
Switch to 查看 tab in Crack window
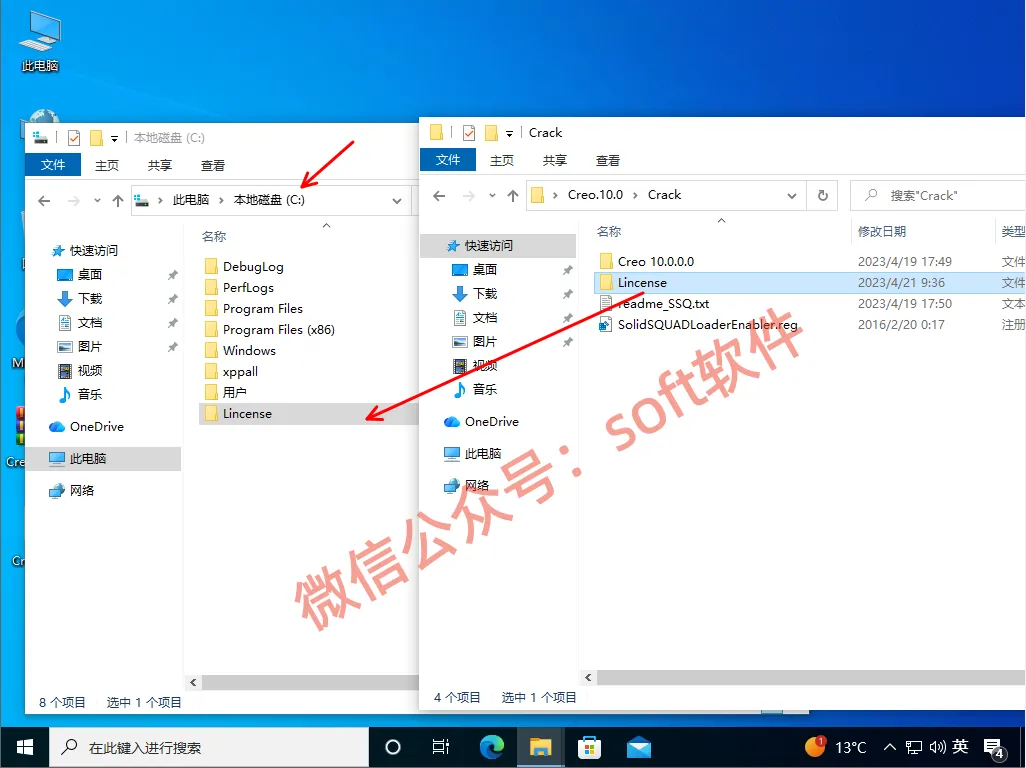coord(608,160)
